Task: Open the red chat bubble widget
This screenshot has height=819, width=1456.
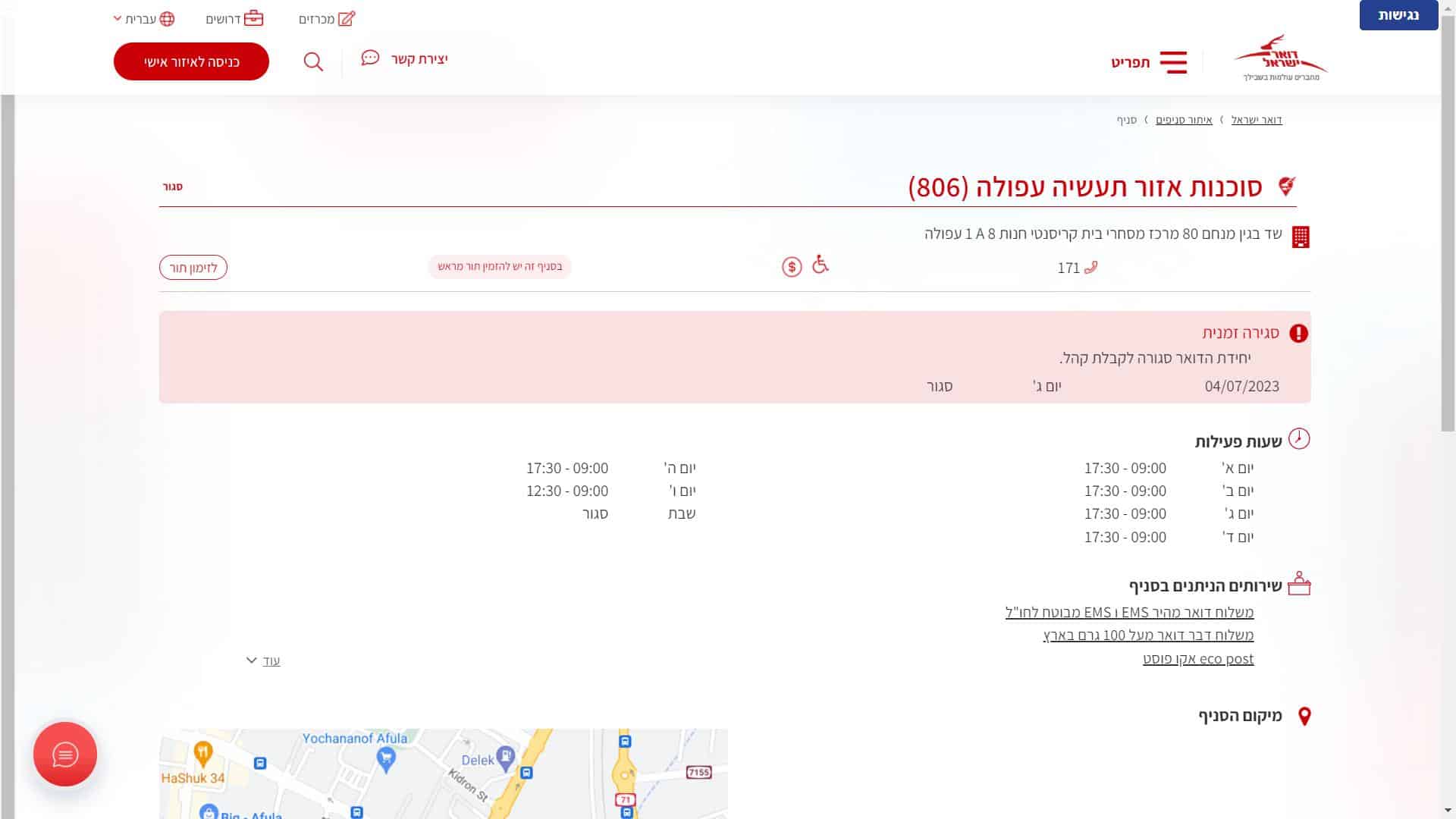Action: click(65, 754)
